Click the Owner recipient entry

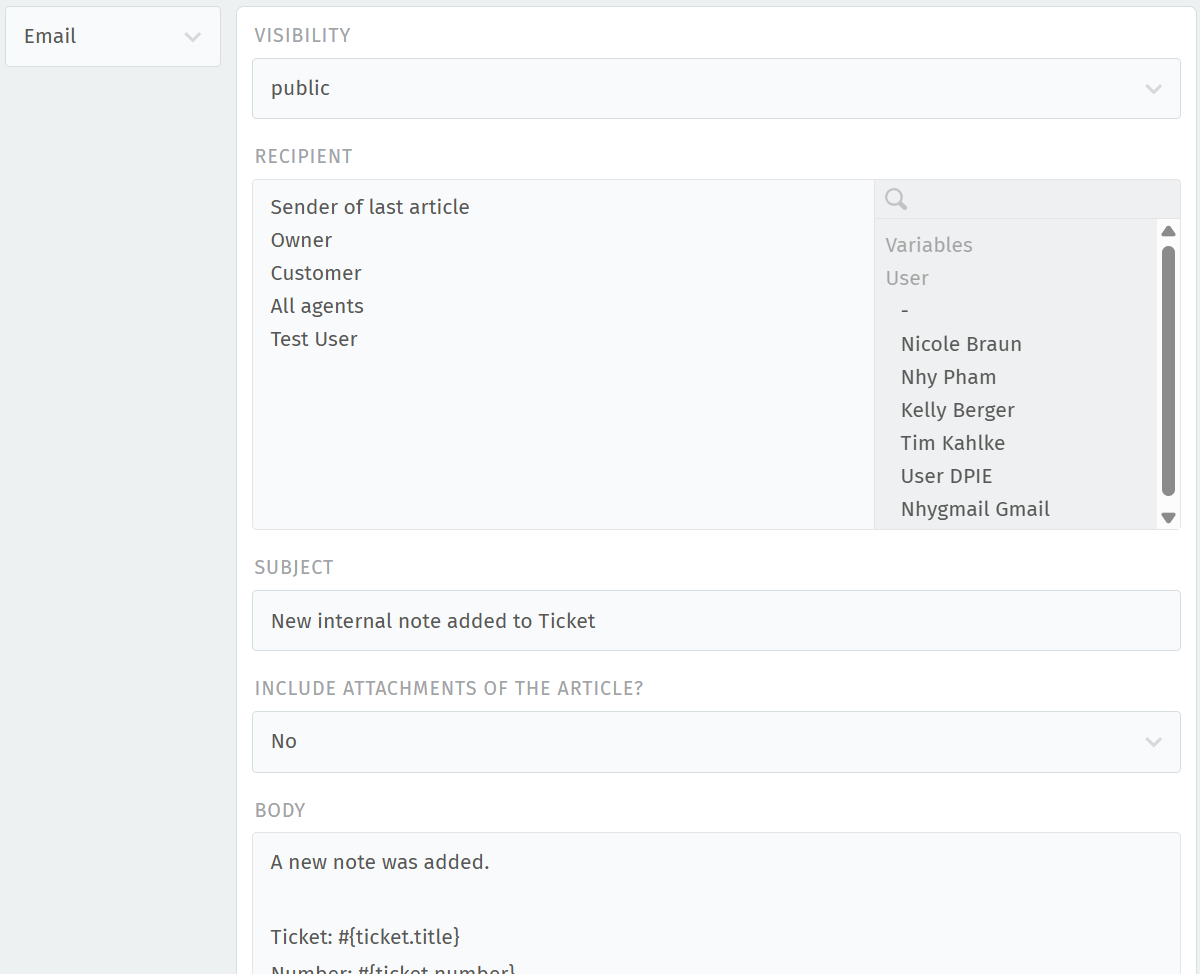point(301,240)
